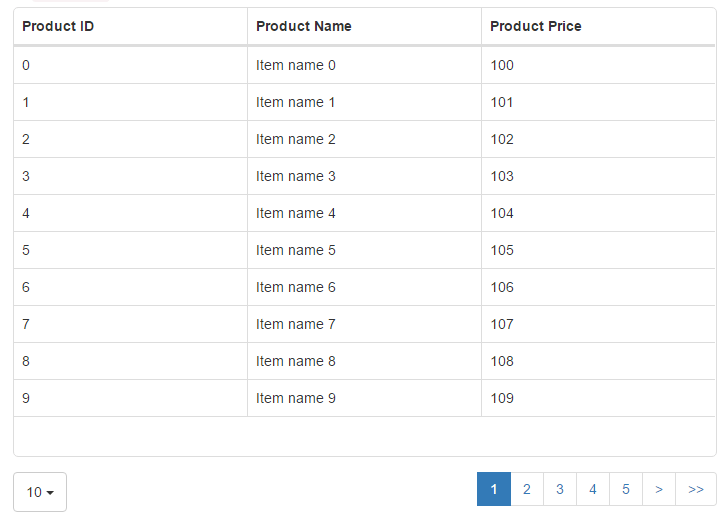The width and height of the screenshot is (725, 521).
Task: Select Product ID cell 9
Action: point(130,398)
